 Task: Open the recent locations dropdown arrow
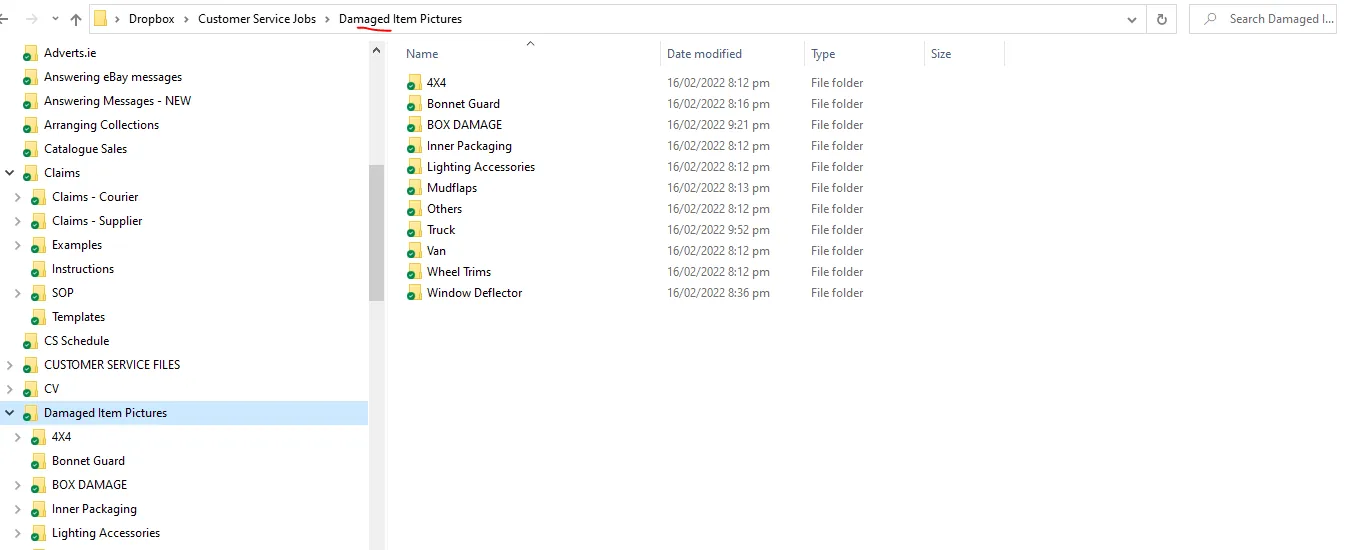pos(54,20)
